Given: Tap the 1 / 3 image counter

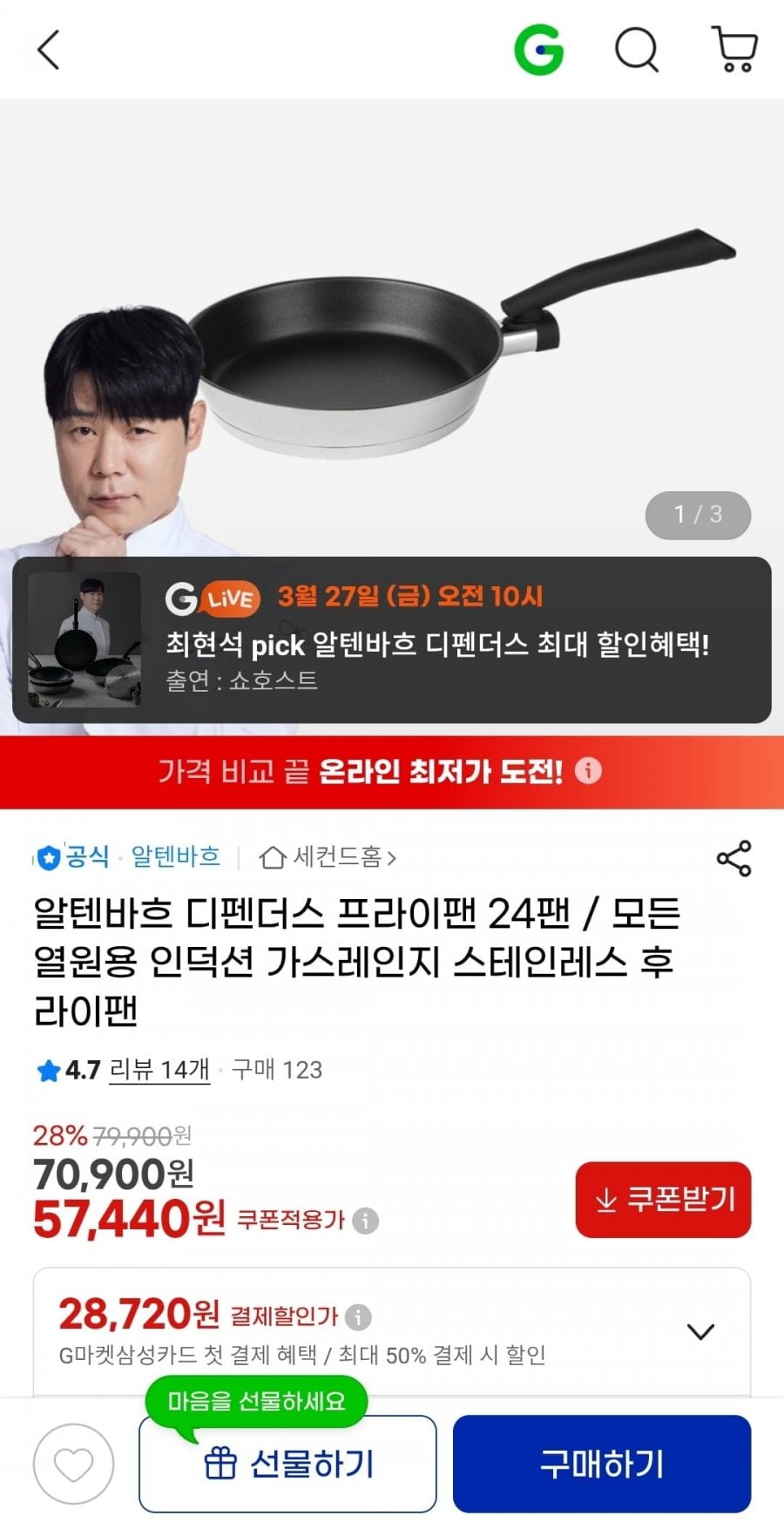Looking at the screenshot, I should pos(698,515).
